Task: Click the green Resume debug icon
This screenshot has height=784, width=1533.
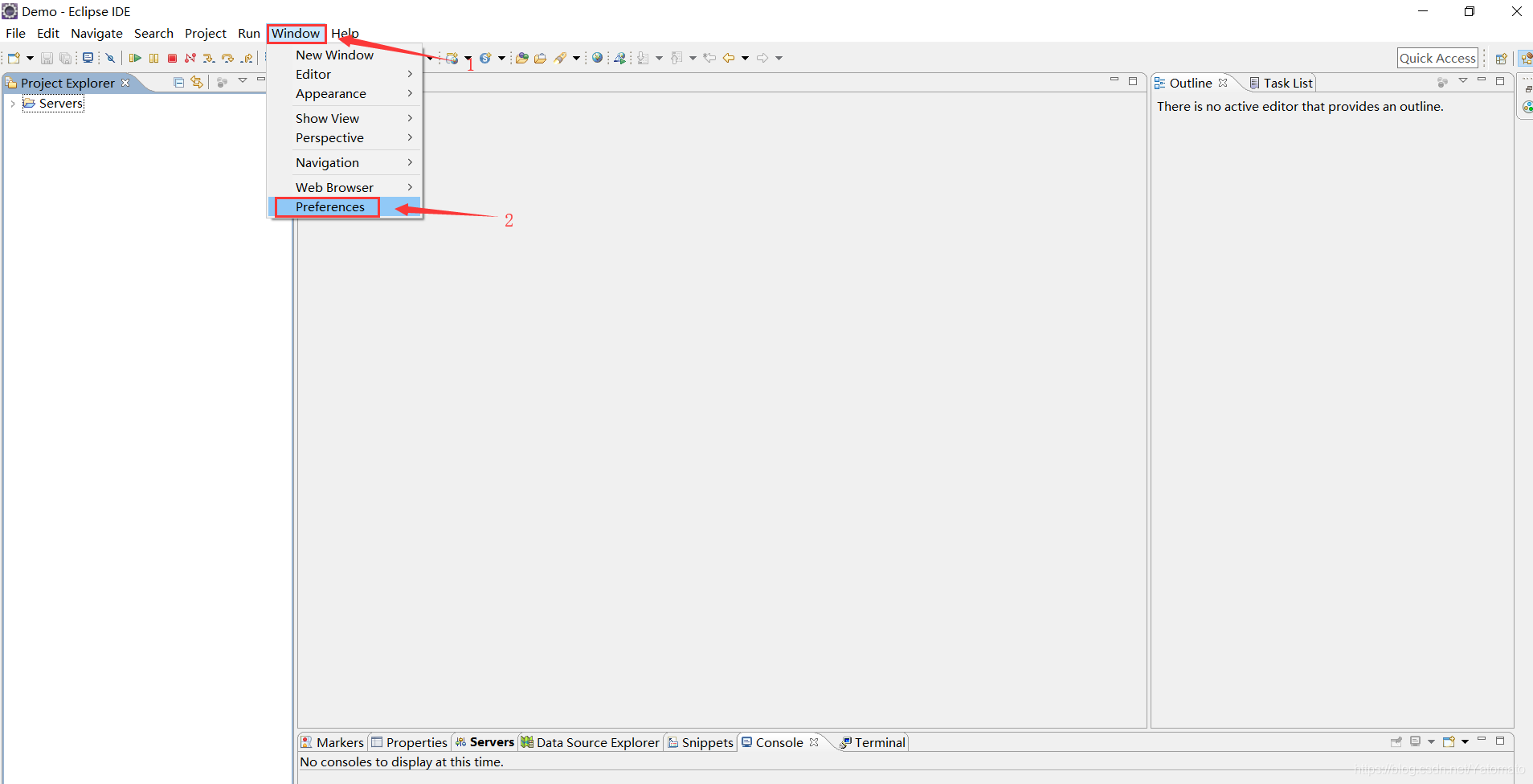Action: point(135,58)
